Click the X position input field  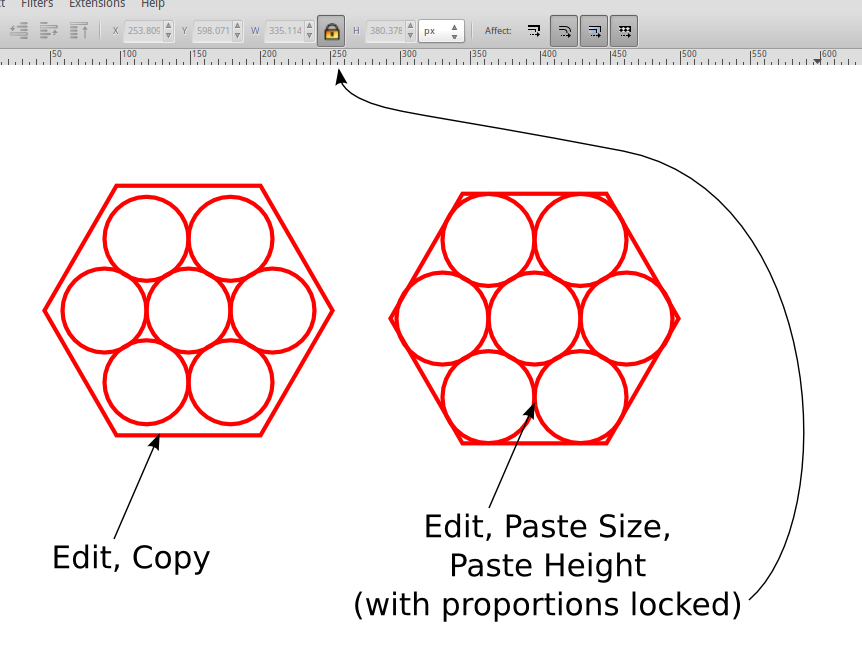pos(143,31)
